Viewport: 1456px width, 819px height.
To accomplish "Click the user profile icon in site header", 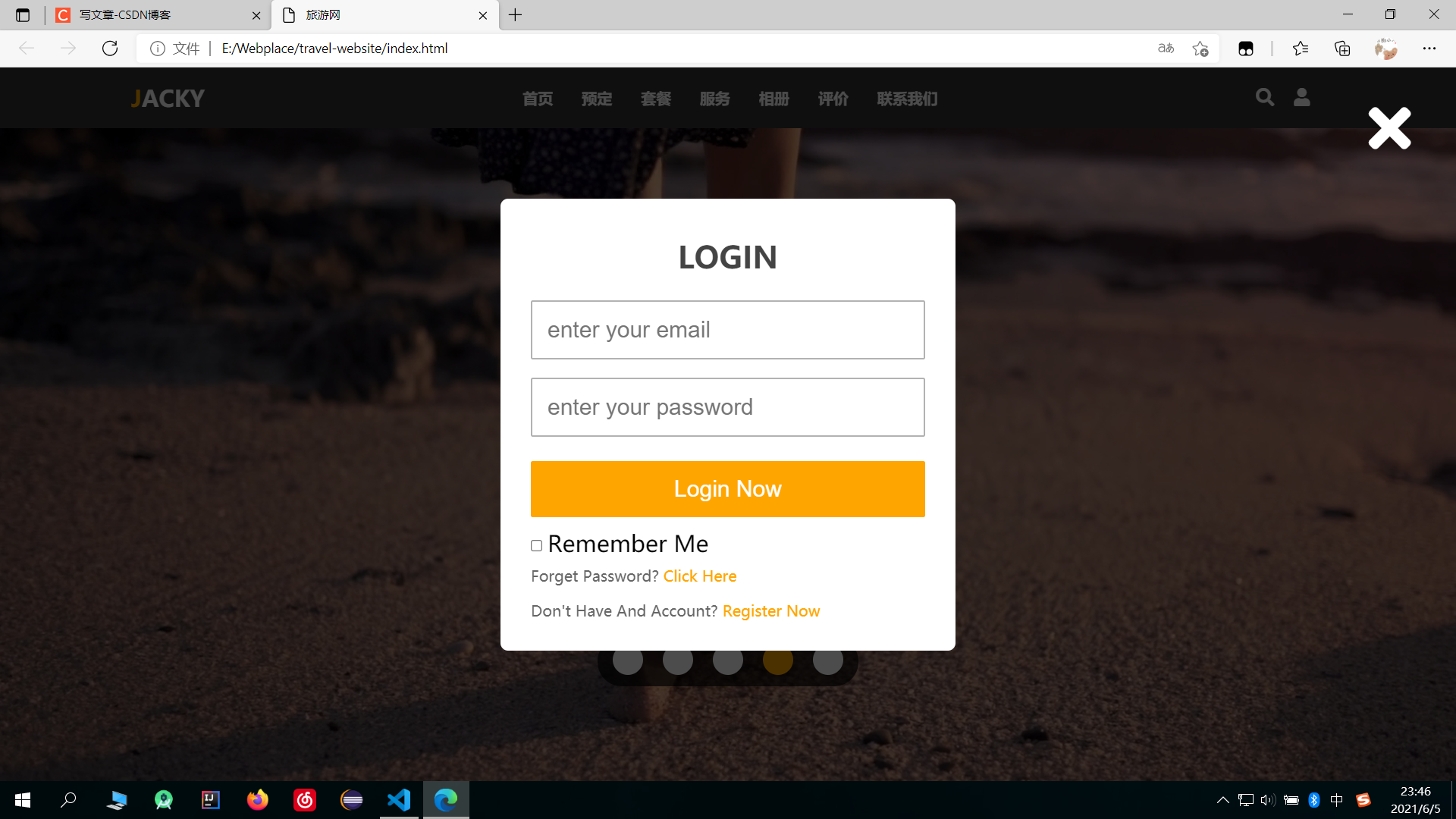I will click(x=1301, y=97).
